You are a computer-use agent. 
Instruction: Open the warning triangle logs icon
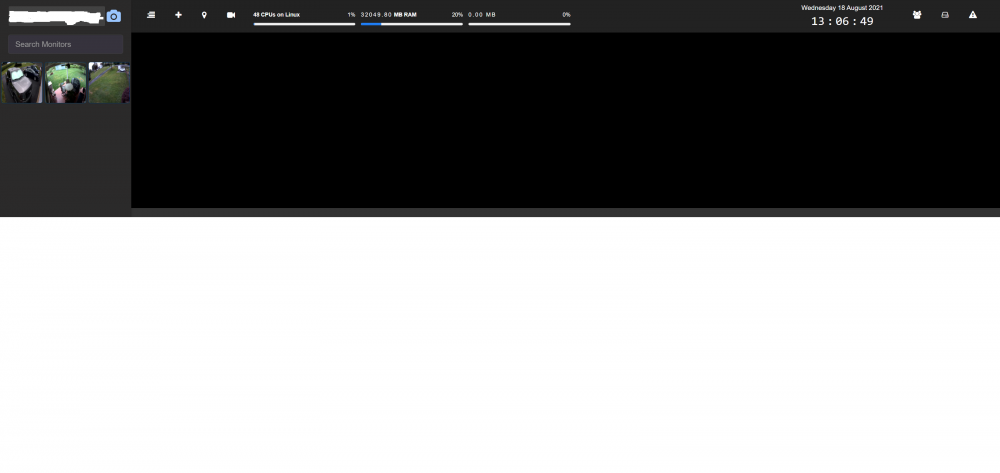tap(973, 15)
